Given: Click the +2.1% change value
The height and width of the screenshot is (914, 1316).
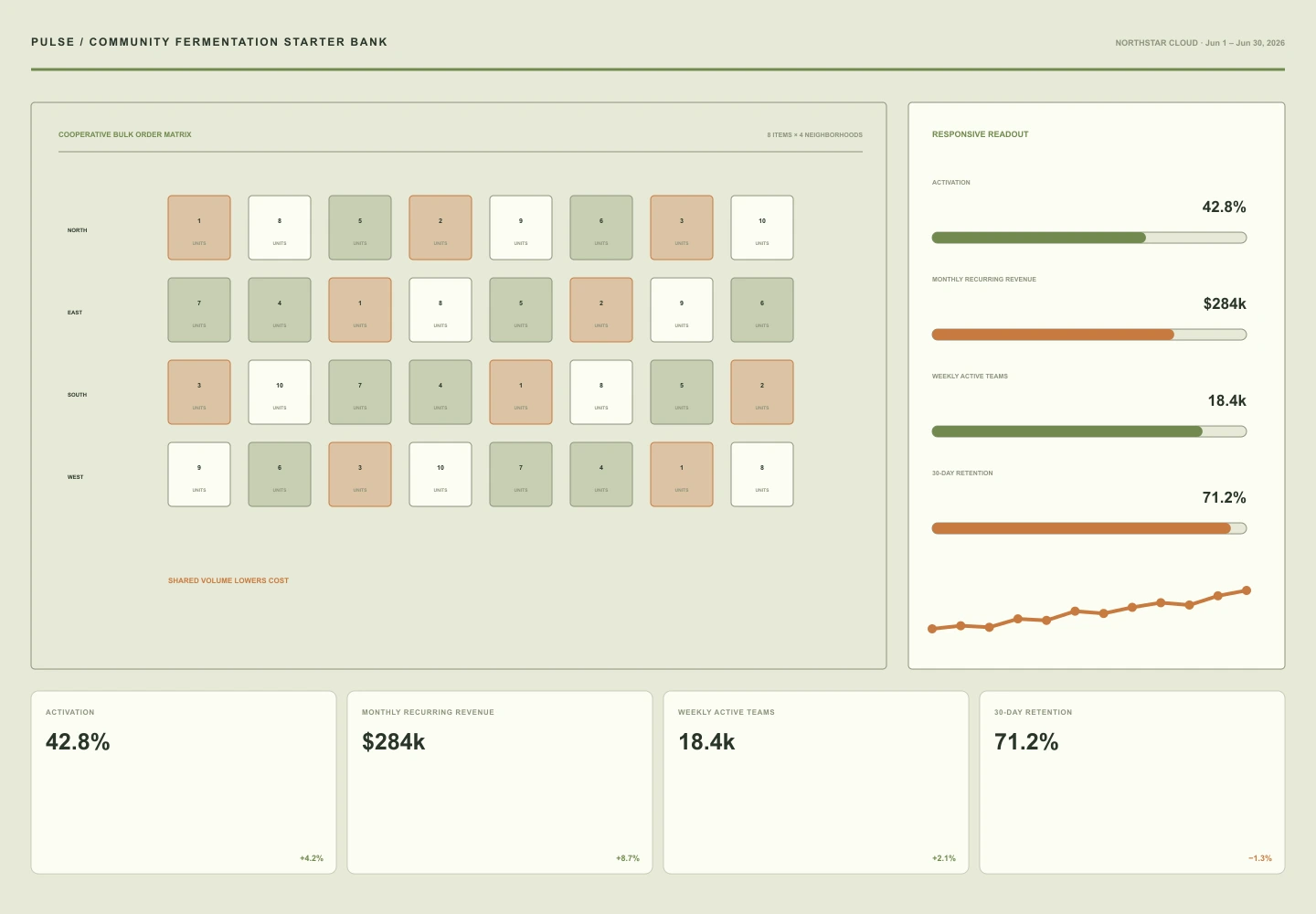Looking at the screenshot, I should point(944,858).
